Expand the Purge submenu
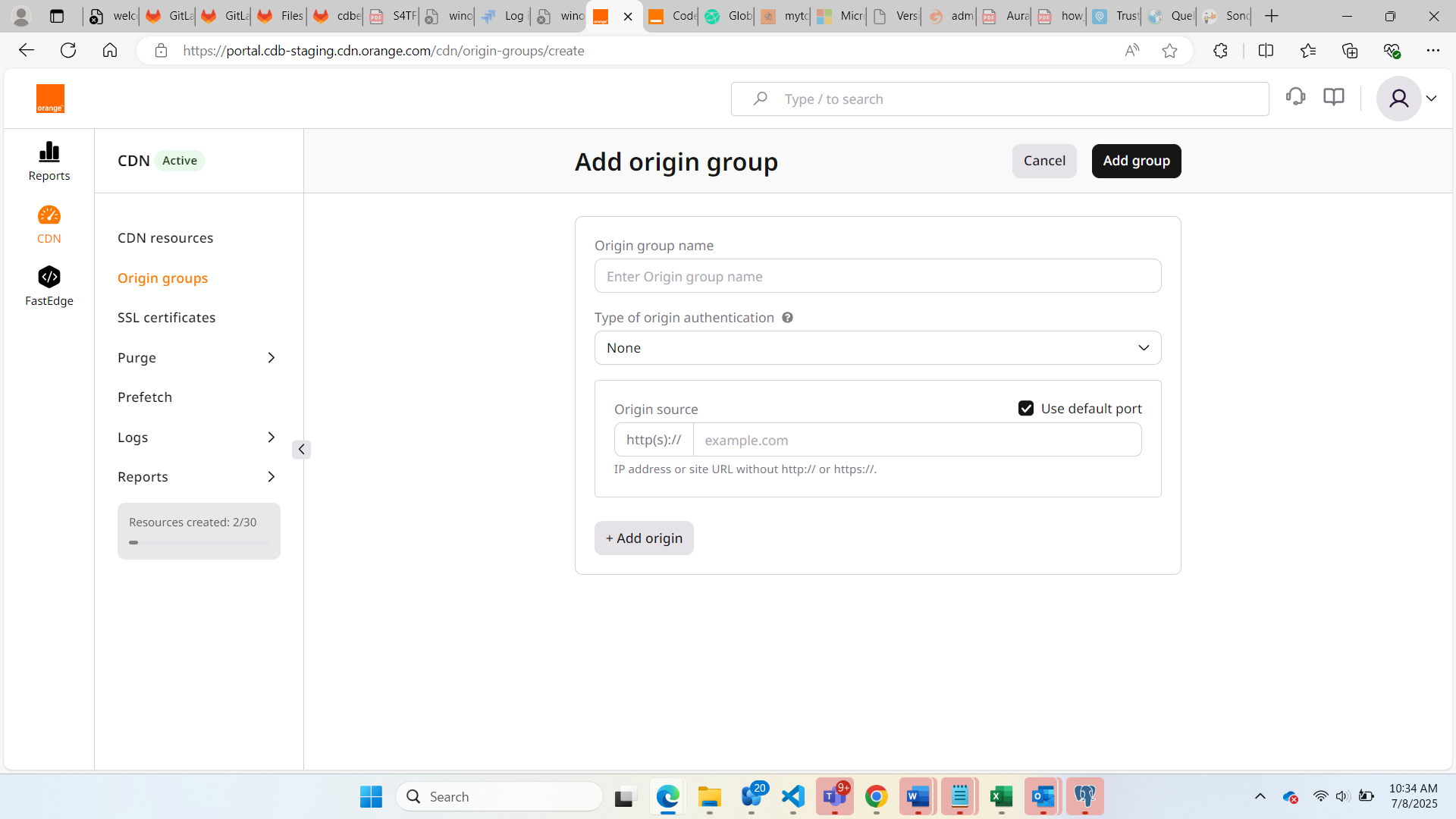 271,358
